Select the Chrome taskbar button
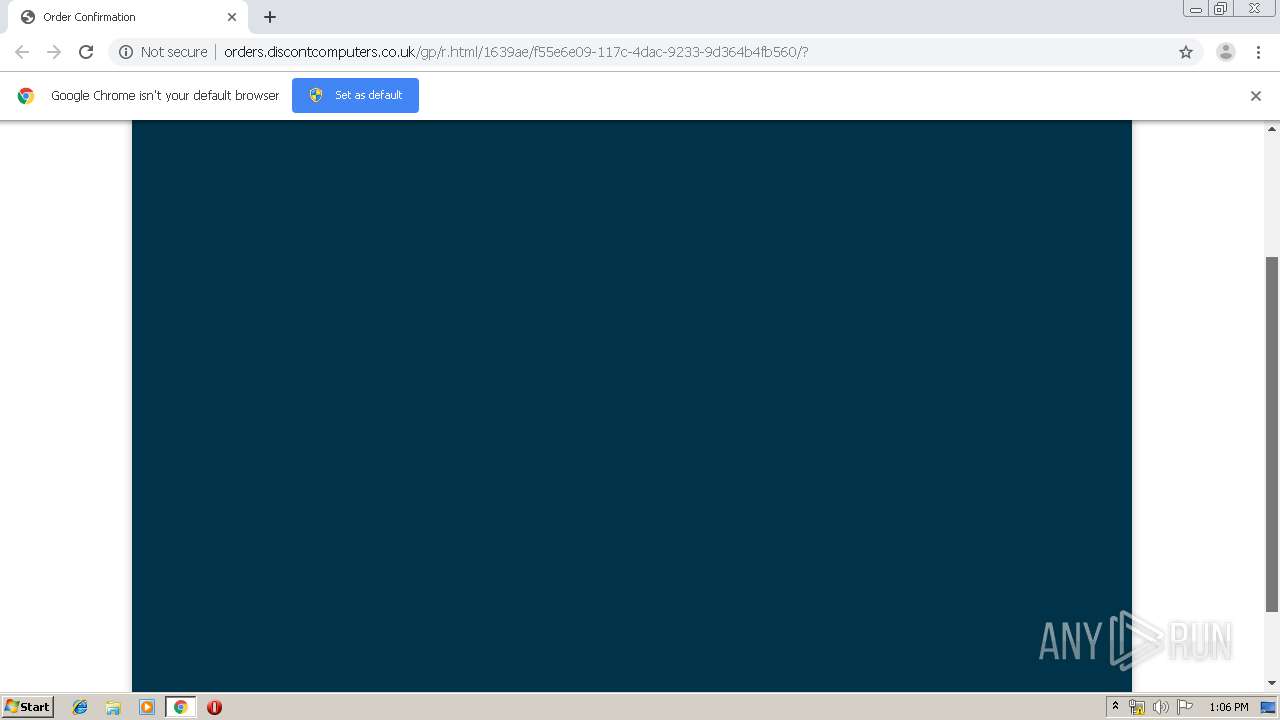The height and width of the screenshot is (720, 1280). 180,707
